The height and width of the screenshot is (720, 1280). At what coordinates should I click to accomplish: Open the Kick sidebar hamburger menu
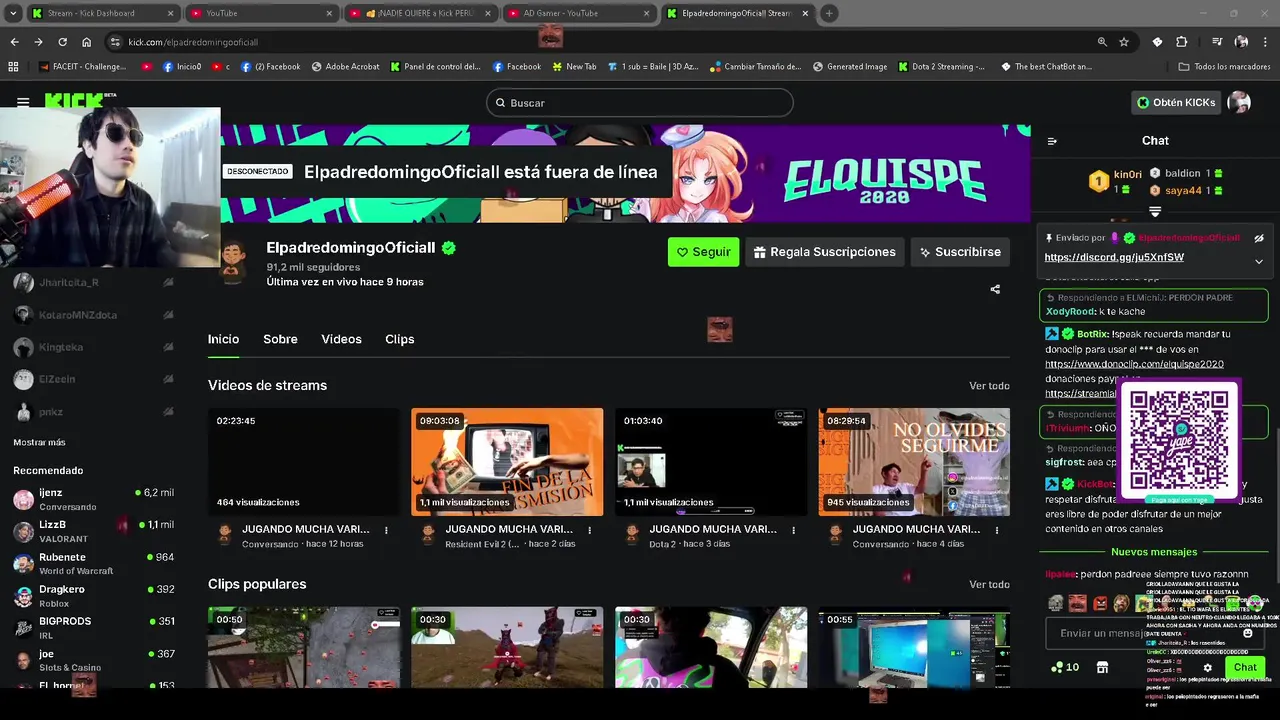23,102
